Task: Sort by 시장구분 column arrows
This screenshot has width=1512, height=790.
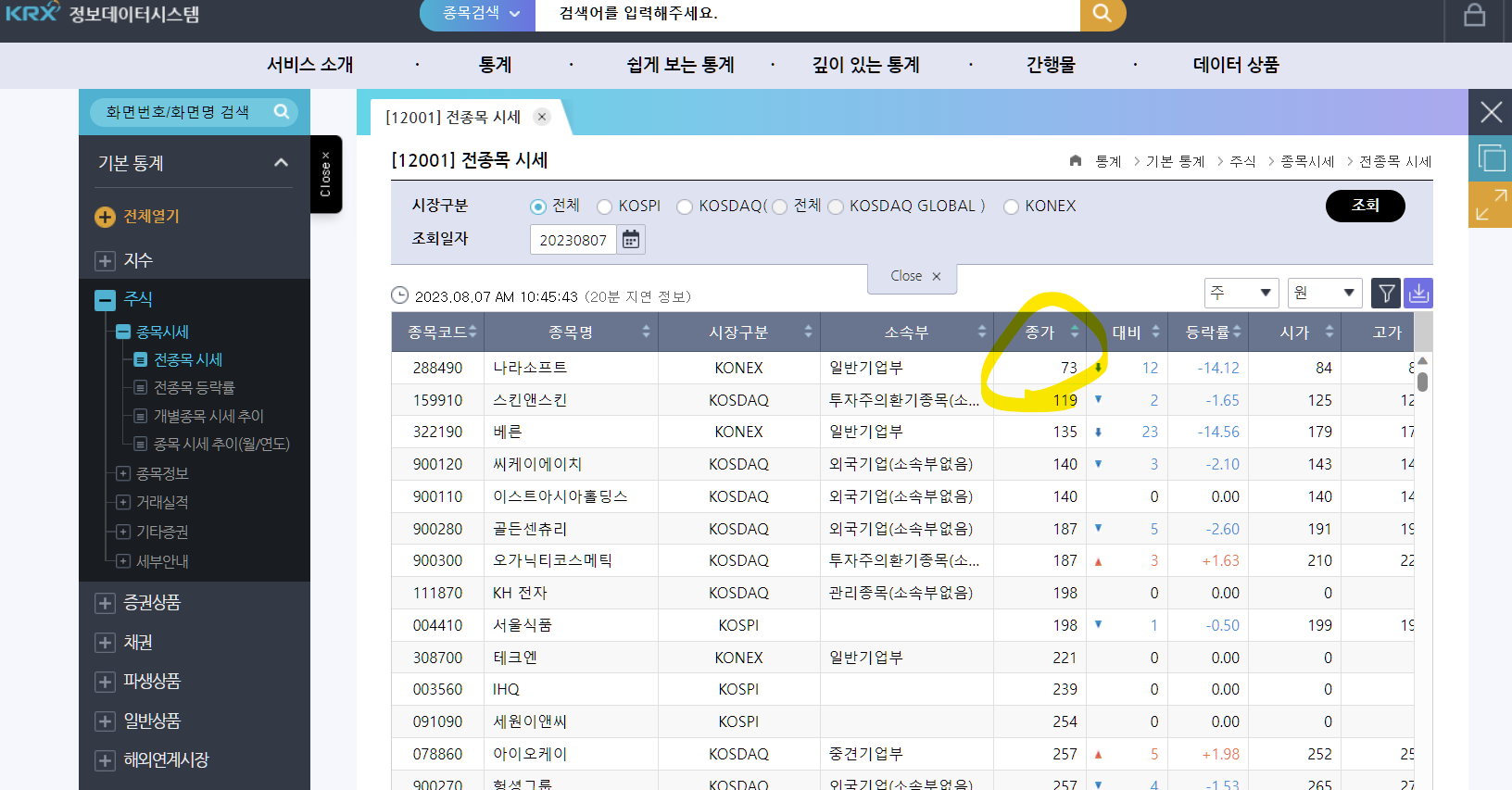Action: tap(808, 332)
